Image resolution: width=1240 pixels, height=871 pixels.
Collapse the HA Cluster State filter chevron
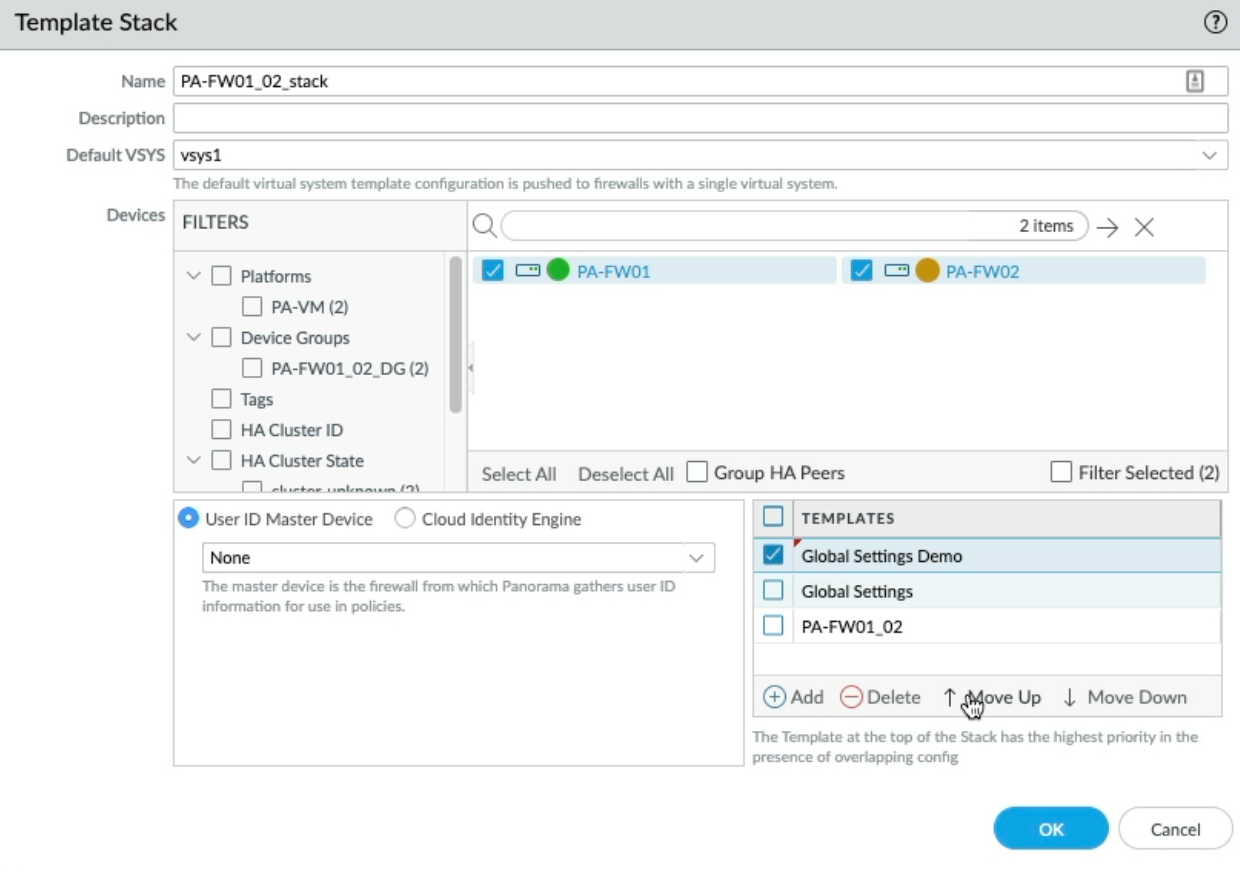point(193,461)
